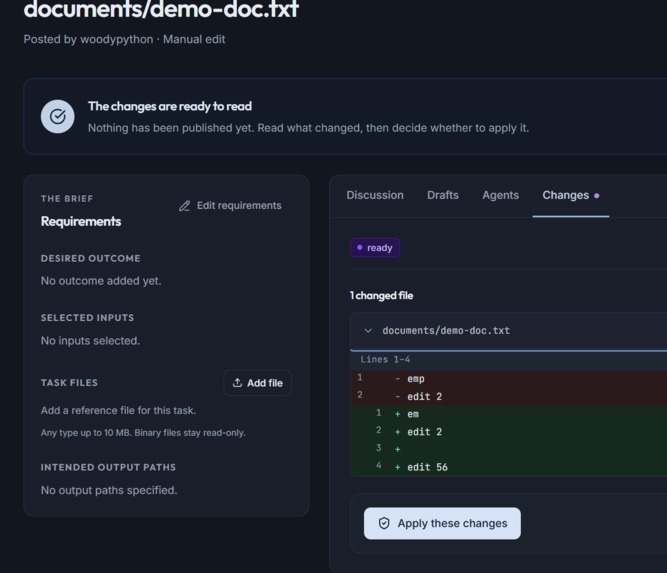This screenshot has height=573, width=667.
Task: Click the SELECTED INPUTS label
Action: click(x=87, y=318)
